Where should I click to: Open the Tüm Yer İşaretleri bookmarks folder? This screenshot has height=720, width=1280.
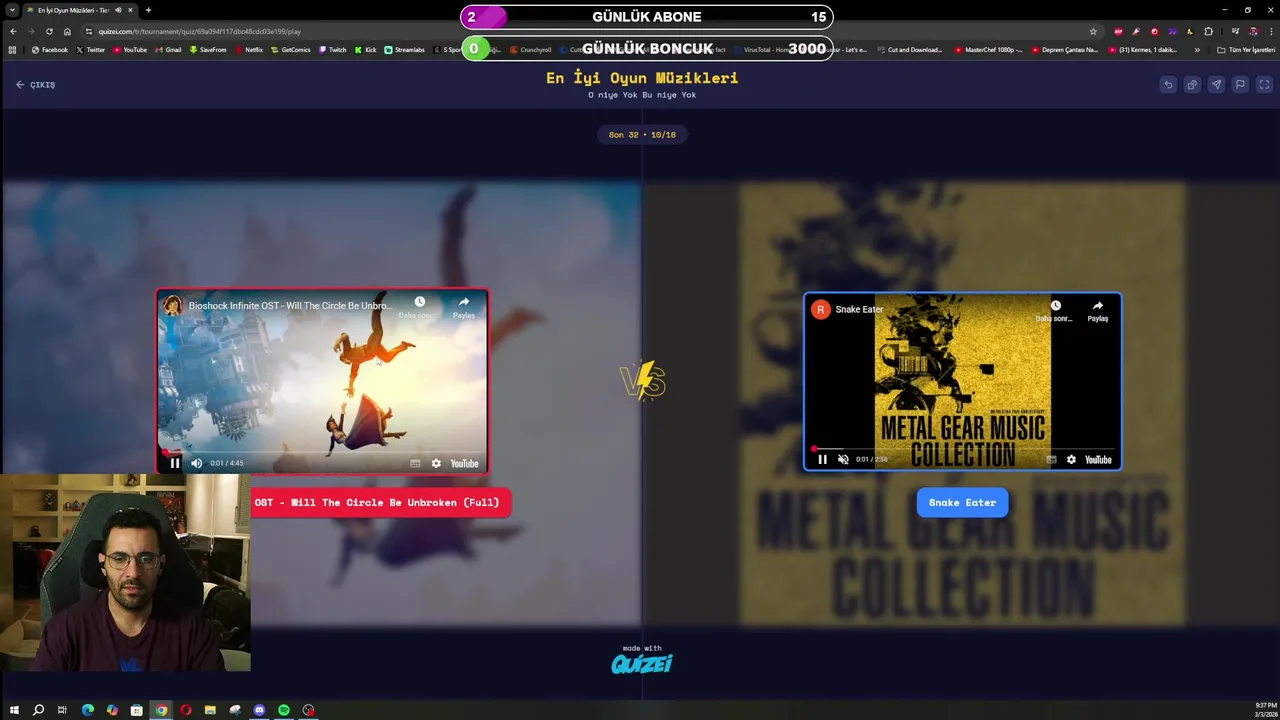click(x=1246, y=50)
